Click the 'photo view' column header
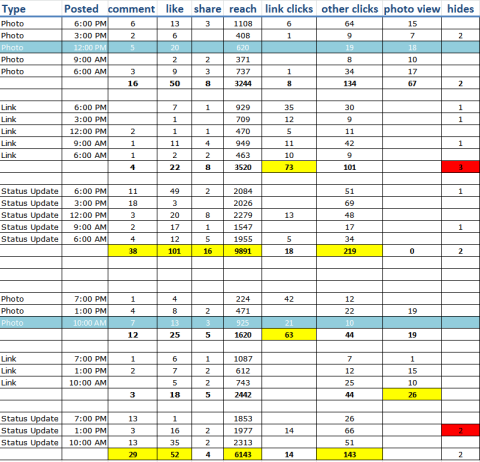The height and width of the screenshot is (462, 480). pos(412,8)
